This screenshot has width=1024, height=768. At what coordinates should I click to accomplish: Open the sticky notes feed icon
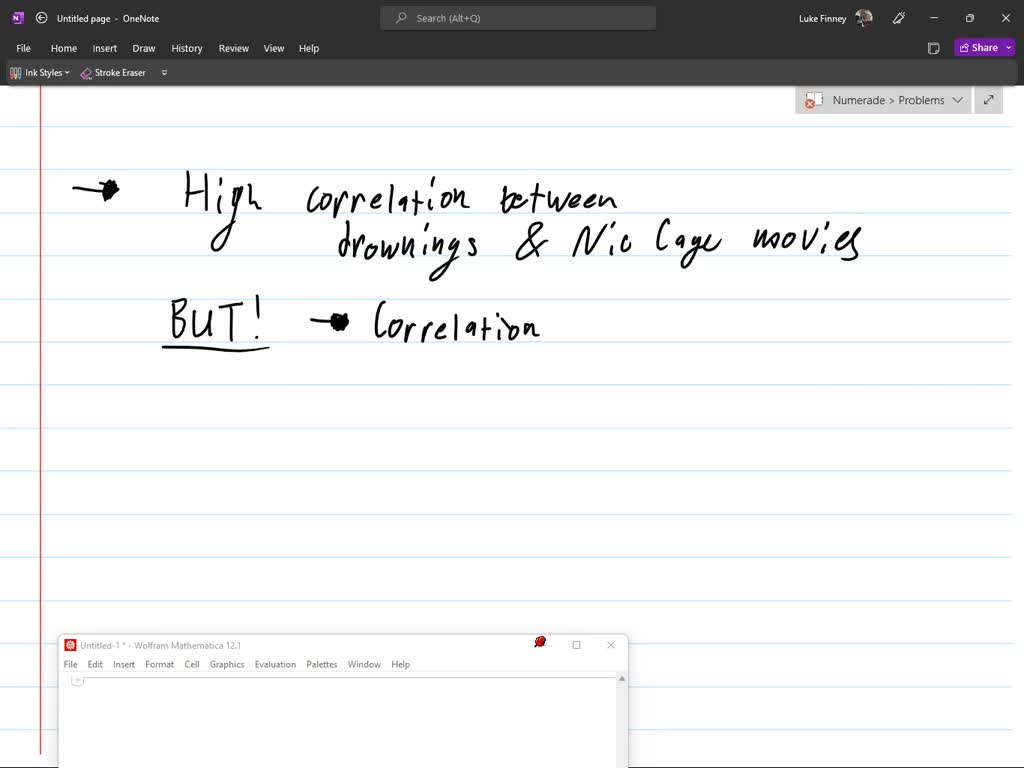(x=933, y=48)
